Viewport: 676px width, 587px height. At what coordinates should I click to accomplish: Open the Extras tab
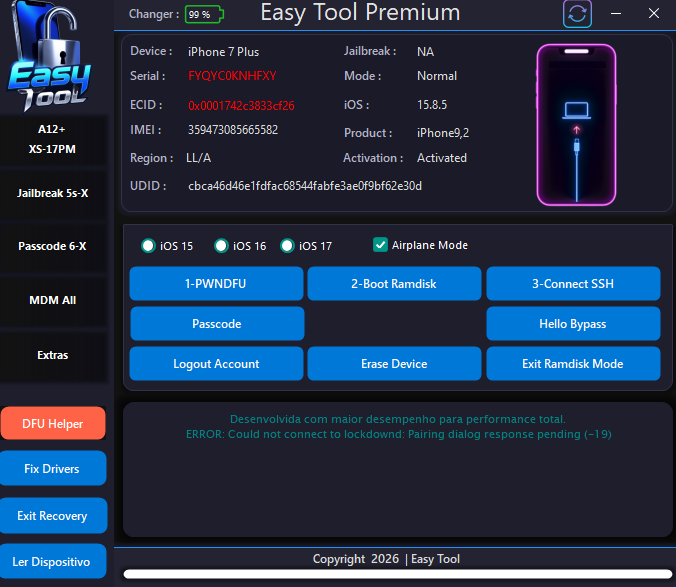(53, 355)
